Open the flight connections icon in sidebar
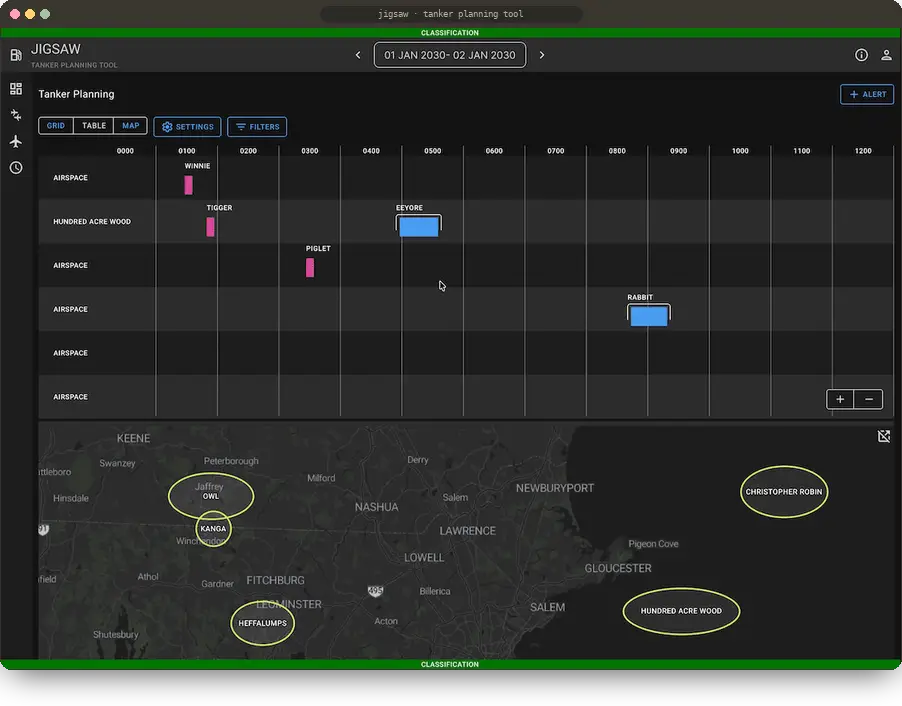Screen dimensions: 902x706 coord(16,115)
